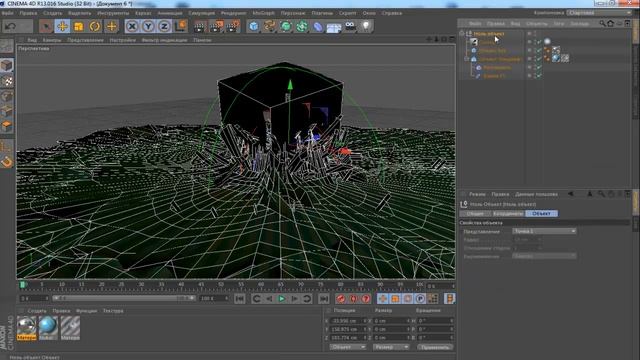Click the object manager home icon
This screenshot has width=640, height=360.
click(x=611, y=23)
